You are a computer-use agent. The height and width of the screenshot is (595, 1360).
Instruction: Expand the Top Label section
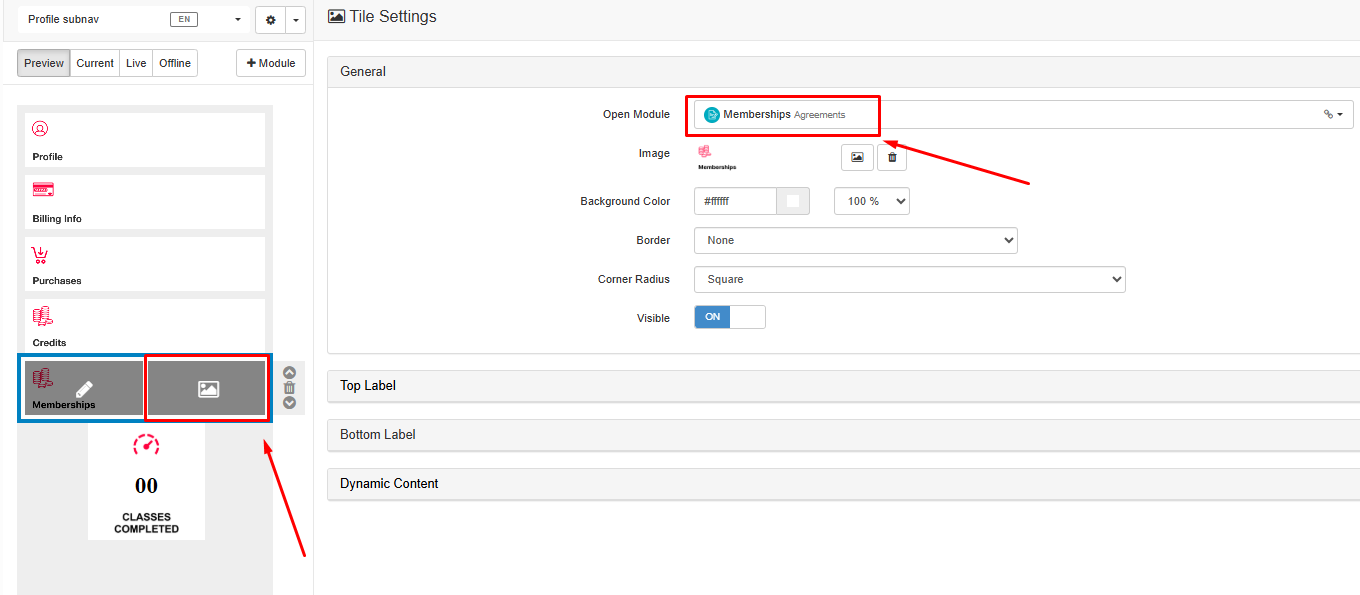pos(368,386)
